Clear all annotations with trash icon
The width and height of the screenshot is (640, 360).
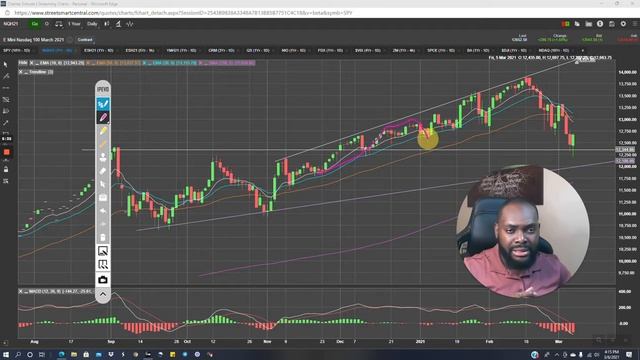[x=103, y=238]
